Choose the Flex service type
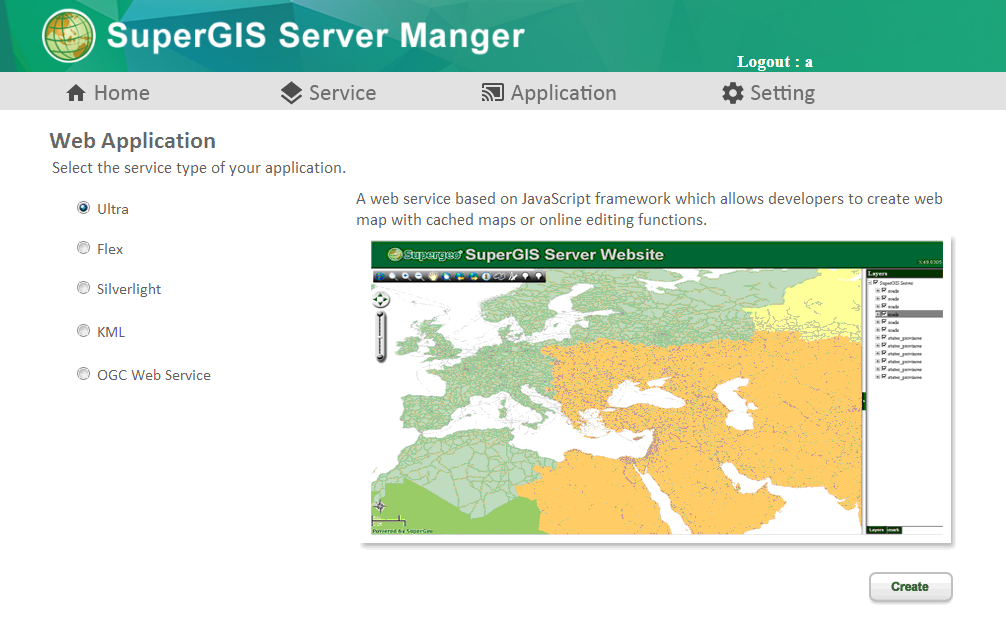Viewport: 1006px width, 618px height. tap(83, 248)
